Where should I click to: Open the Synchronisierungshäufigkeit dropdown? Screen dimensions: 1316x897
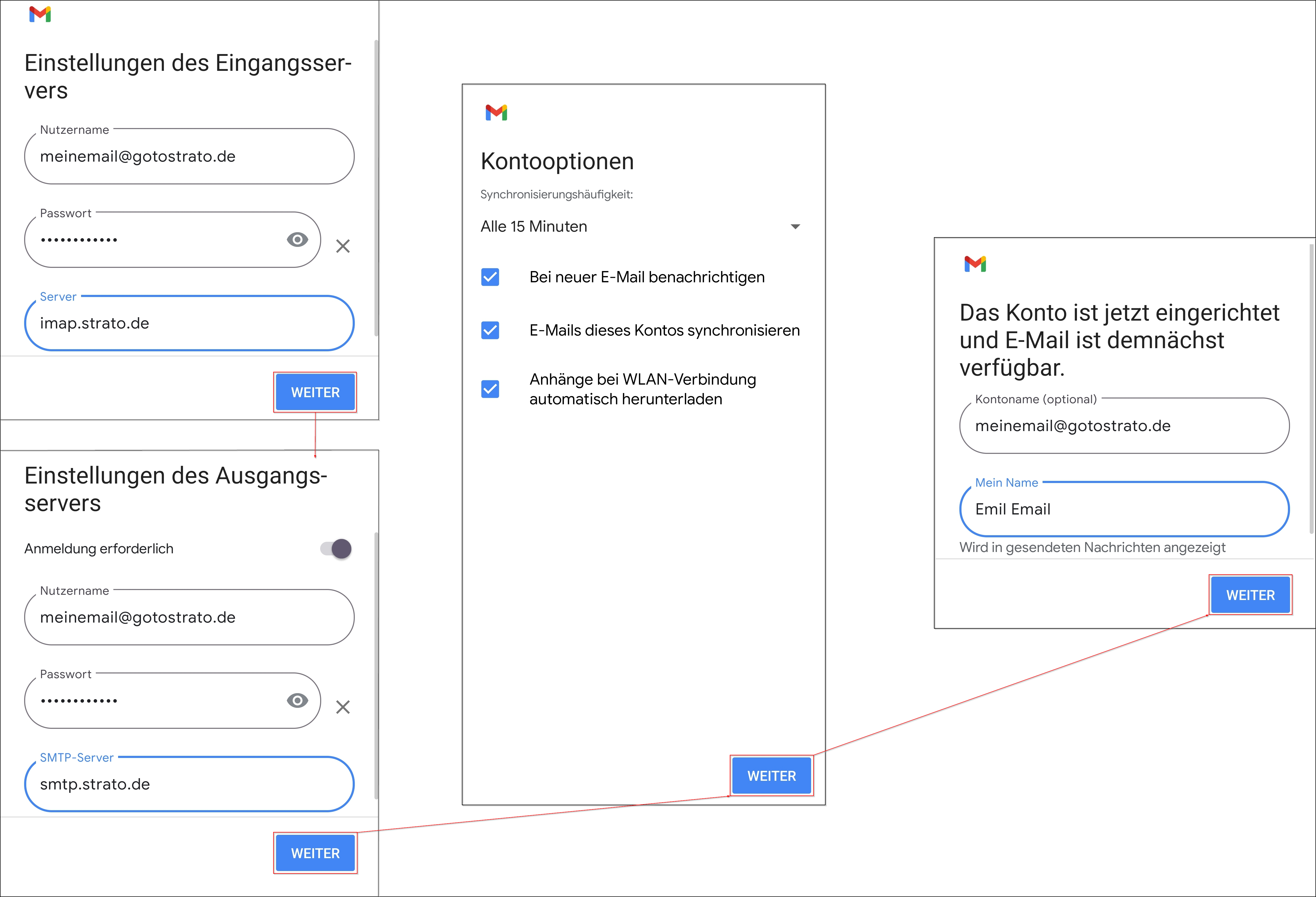pyautogui.click(x=795, y=226)
